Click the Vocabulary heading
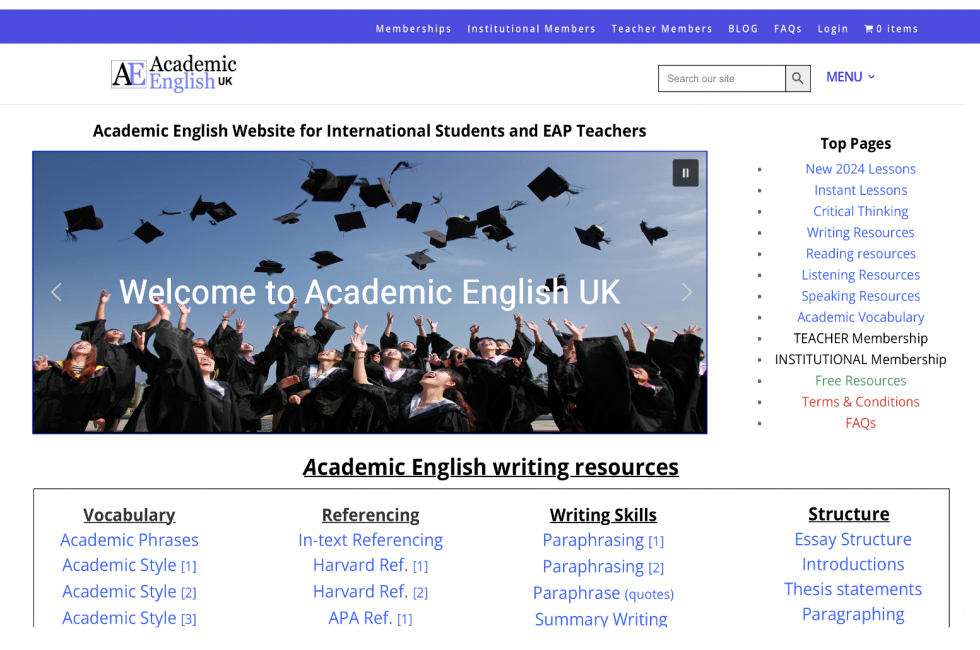Screen dimensions: 980x650 point(129,515)
